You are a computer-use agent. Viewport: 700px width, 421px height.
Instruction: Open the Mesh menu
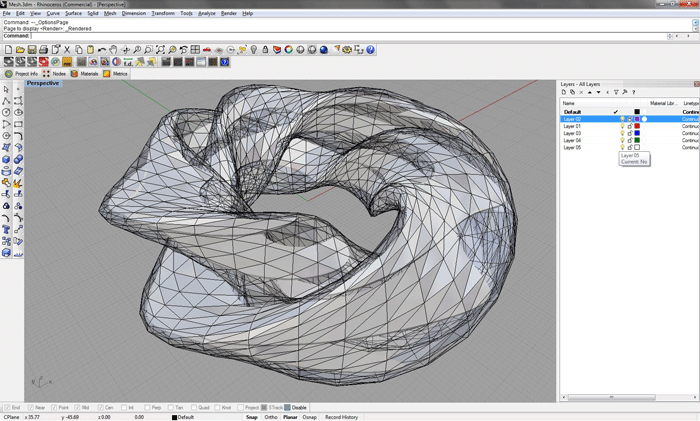110,14
